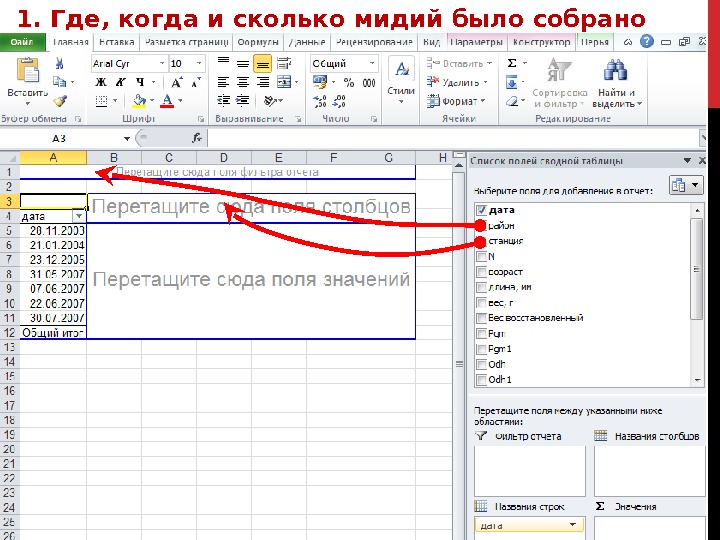Open Sort and Filter (Сортировка и фильтр)
This screenshot has width=720, height=540.
click(x=559, y=83)
